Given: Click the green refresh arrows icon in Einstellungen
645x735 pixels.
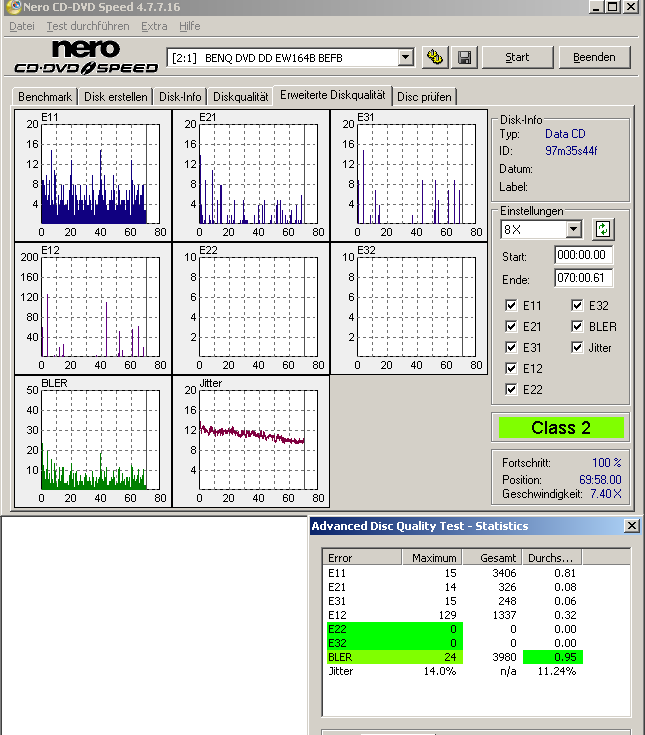Looking at the screenshot, I should coord(602,229).
